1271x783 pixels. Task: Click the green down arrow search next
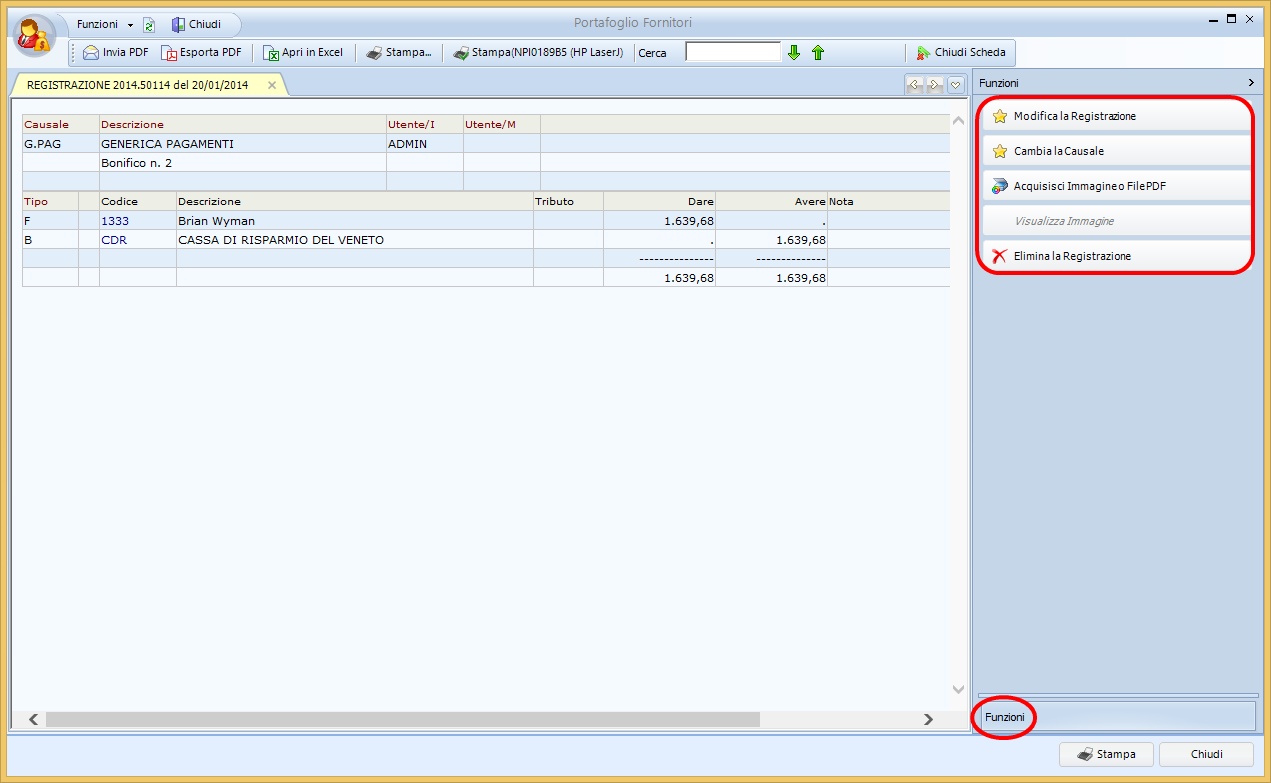pyautogui.click(x=794, y=53)
